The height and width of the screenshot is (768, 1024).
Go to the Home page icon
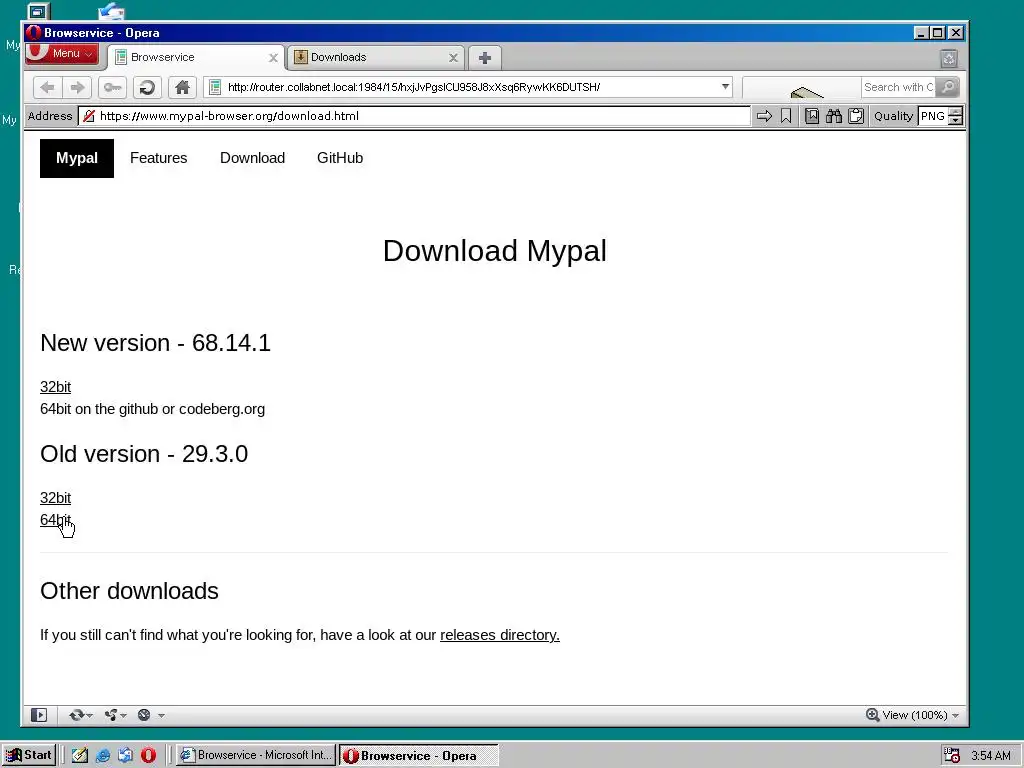pyautogui.click(x=182, y=87)
